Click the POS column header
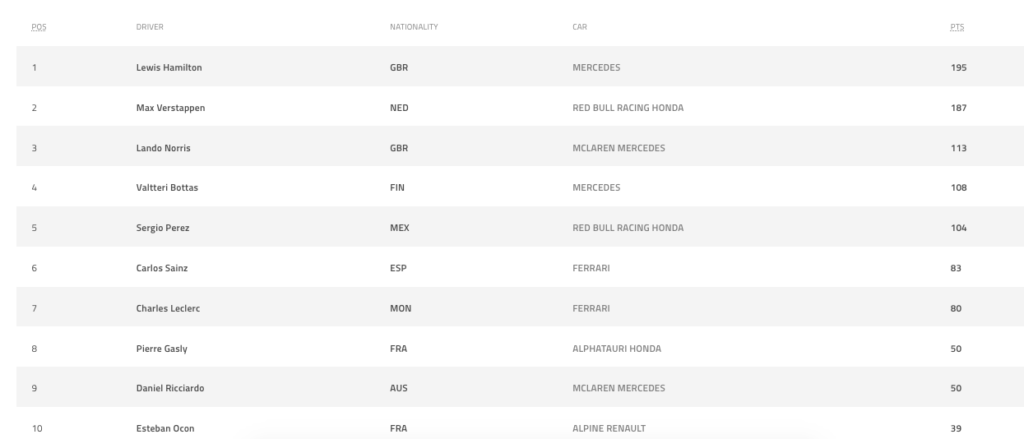 click(x=39, y=27)
